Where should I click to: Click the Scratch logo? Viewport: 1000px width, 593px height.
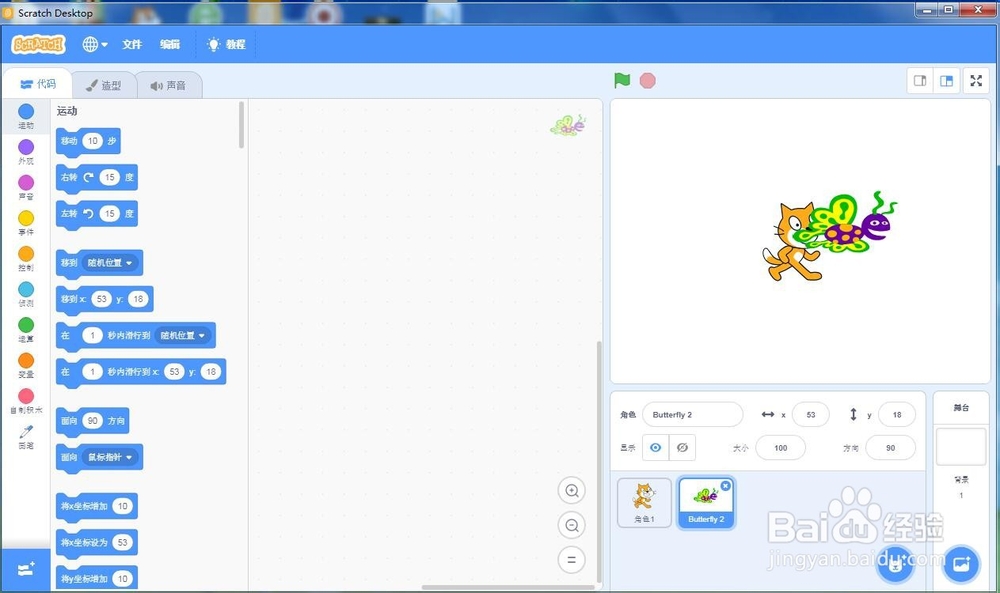(39, 44)
